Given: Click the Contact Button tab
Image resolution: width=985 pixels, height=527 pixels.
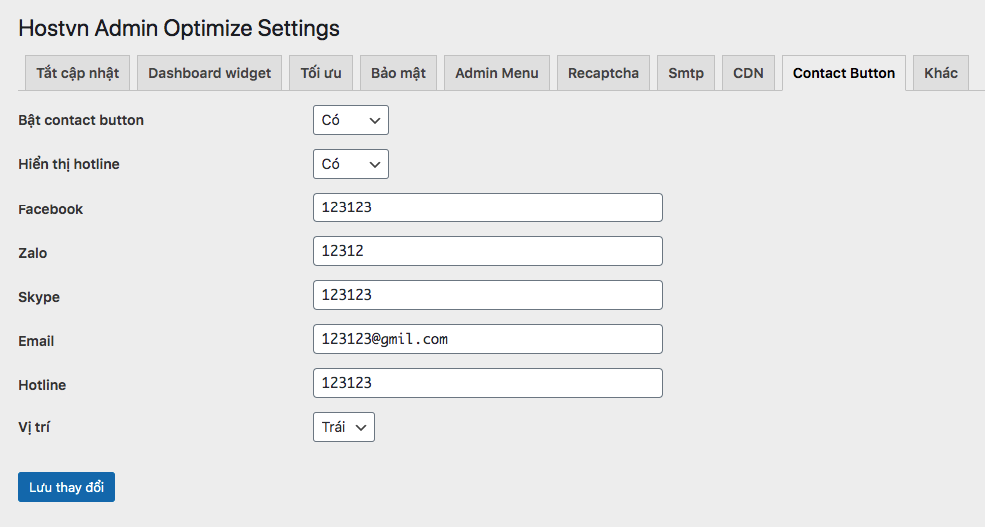Looking at the screenshot, I should (844, 73).
